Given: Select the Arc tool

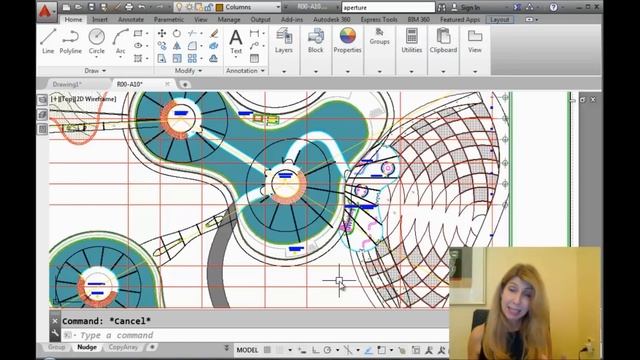Looking at the screenshot, I should click(120, 41).
